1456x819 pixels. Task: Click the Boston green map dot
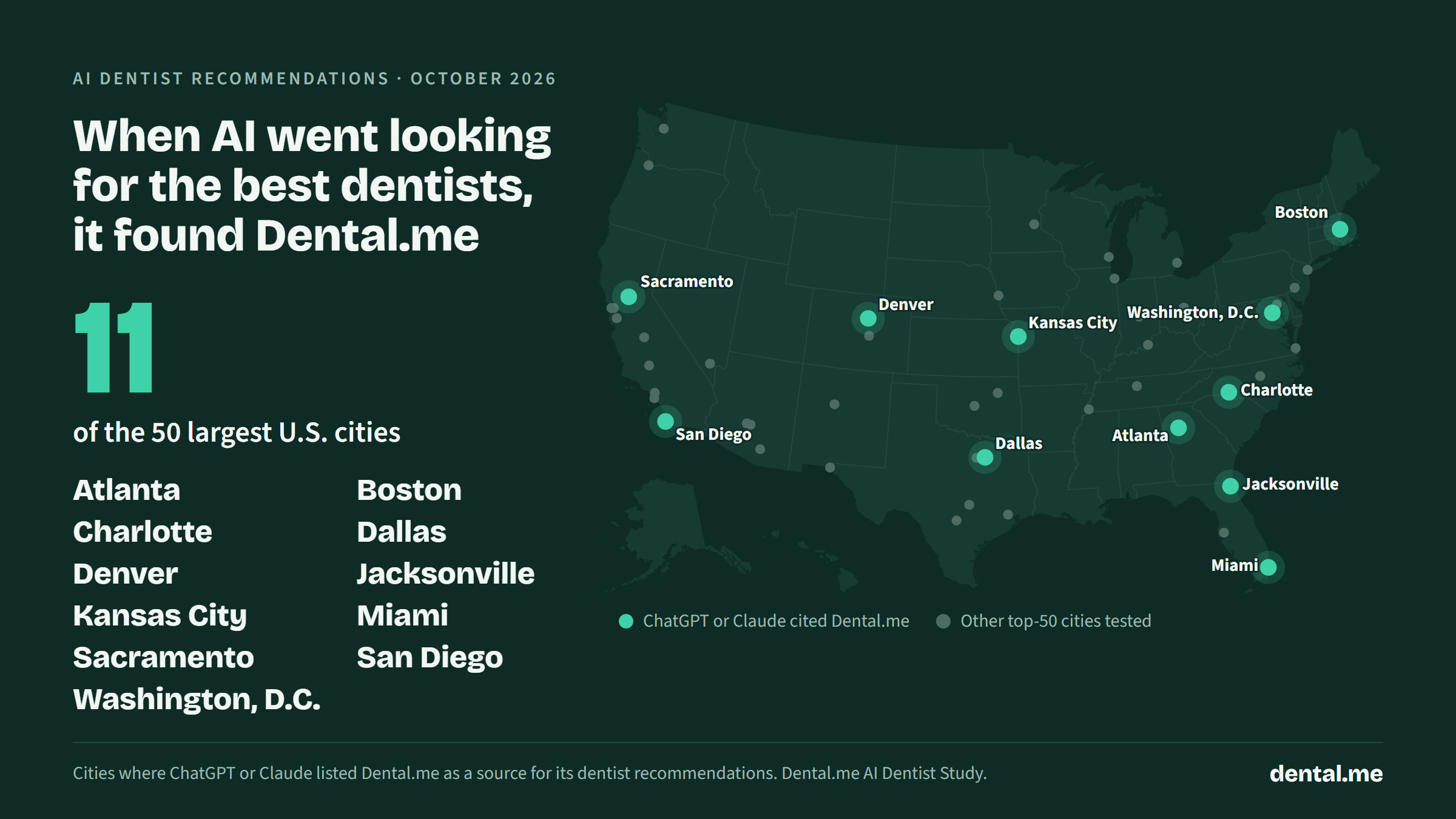(x=1340, y=229)
